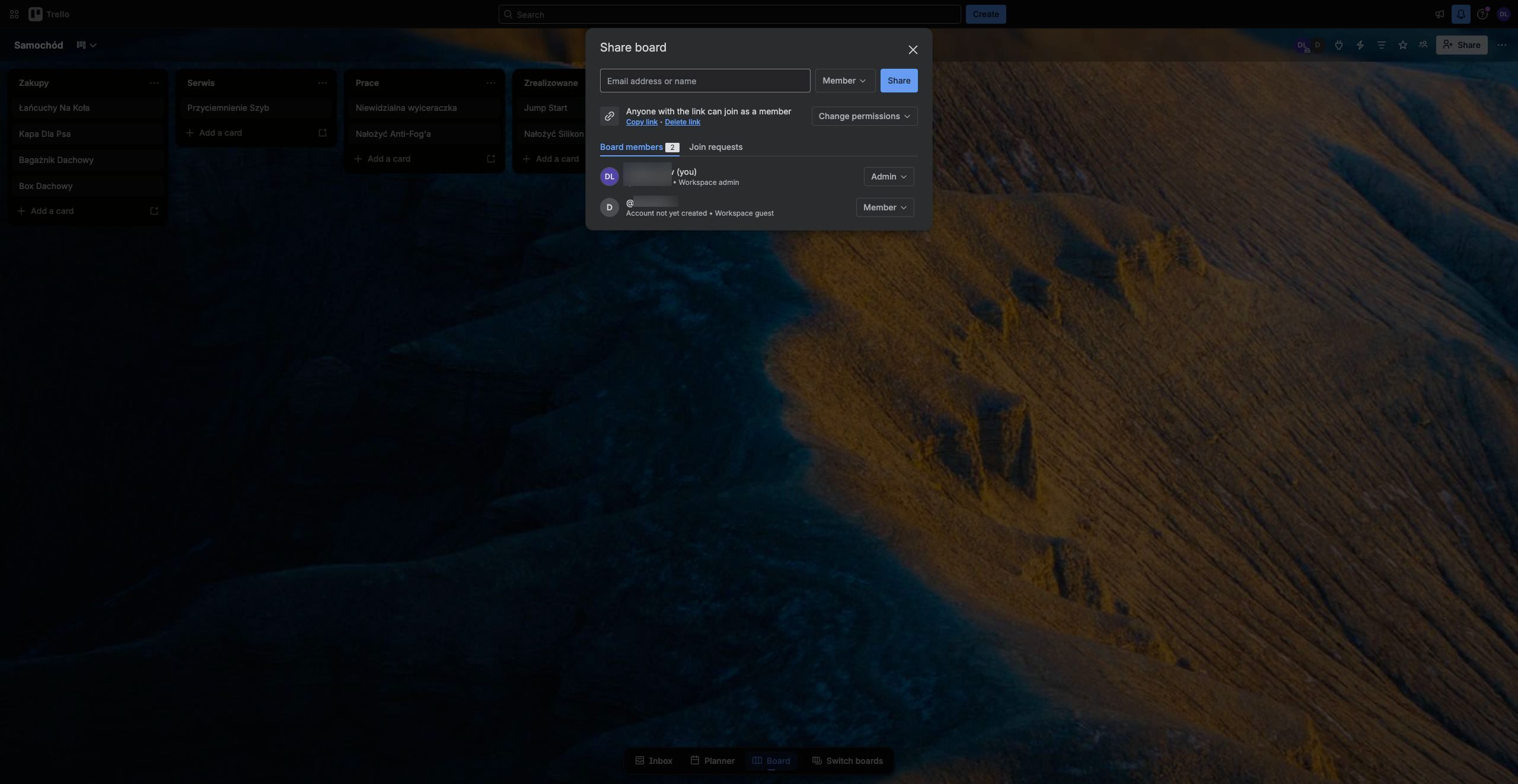Open the notifications bell
This screenshot has height=784, width=1518.
tap(1461, 14)
